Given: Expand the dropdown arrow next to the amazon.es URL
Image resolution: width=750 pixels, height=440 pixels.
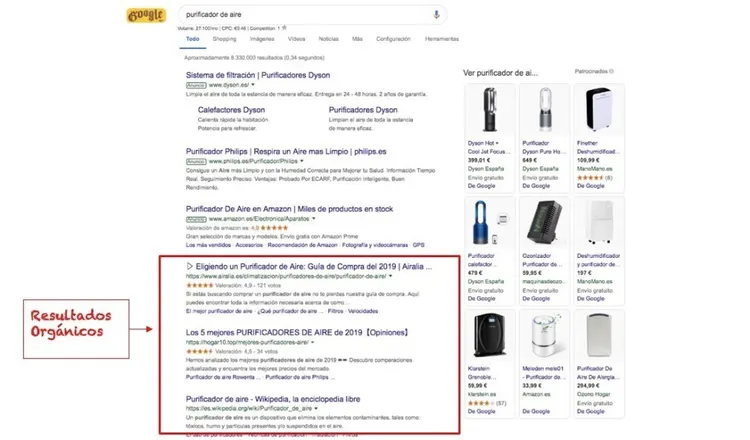Looking at the screenshot, I should pos(314,219).
